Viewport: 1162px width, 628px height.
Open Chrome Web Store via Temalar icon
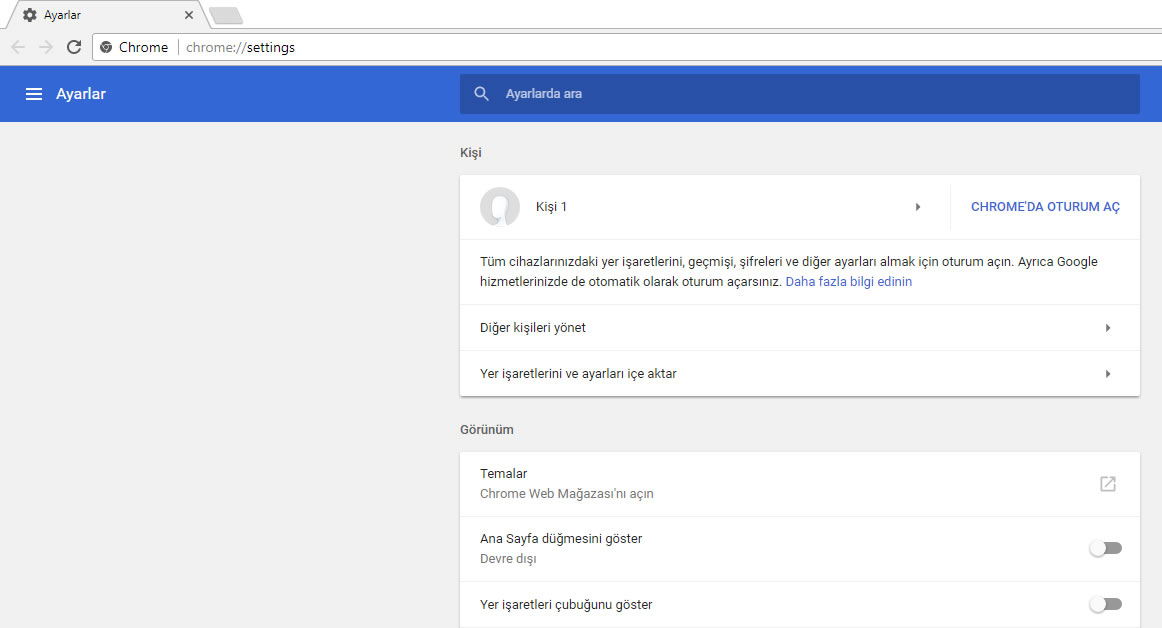tap(1107, 484)
